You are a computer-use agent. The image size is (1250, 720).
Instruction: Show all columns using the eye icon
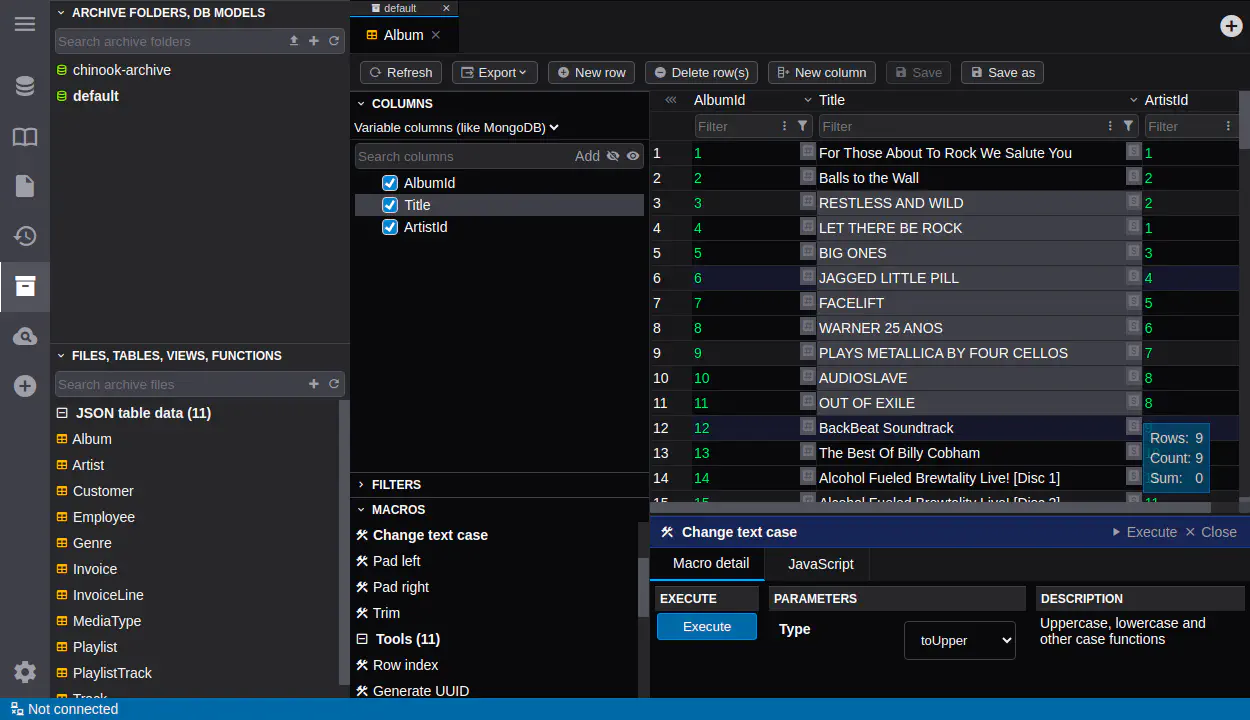(633, 156)
